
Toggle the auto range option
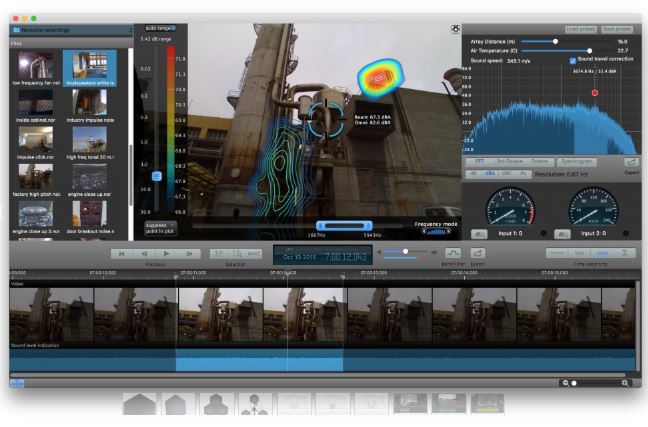coord(158,28)
